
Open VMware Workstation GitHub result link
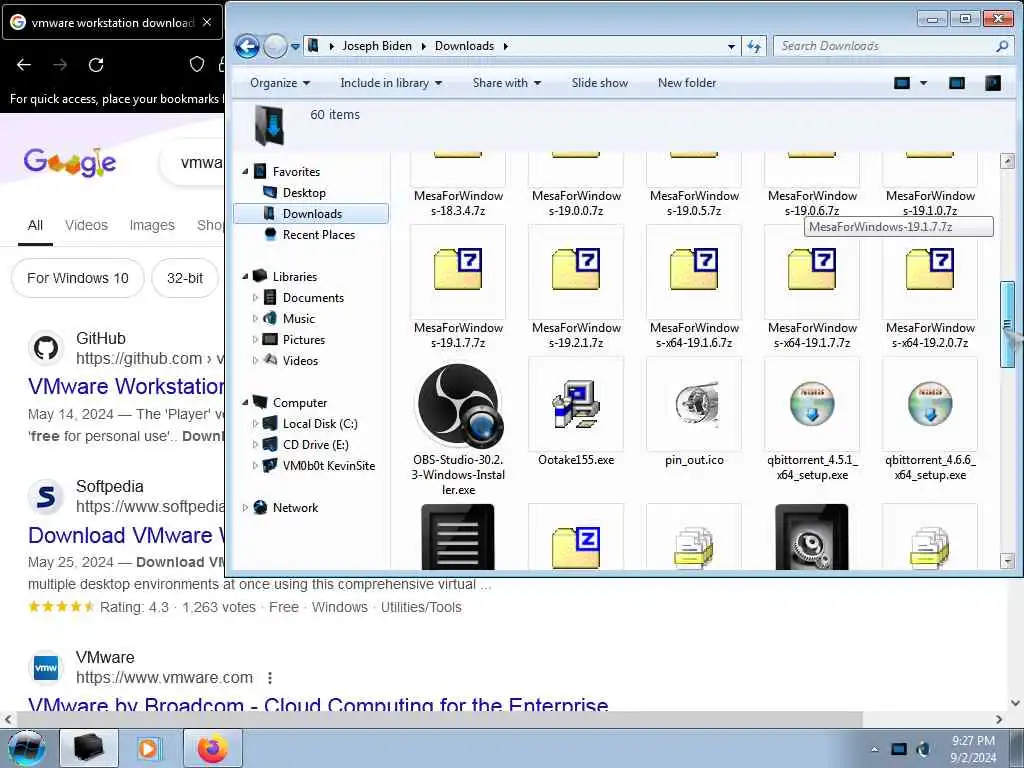point(126,386)
